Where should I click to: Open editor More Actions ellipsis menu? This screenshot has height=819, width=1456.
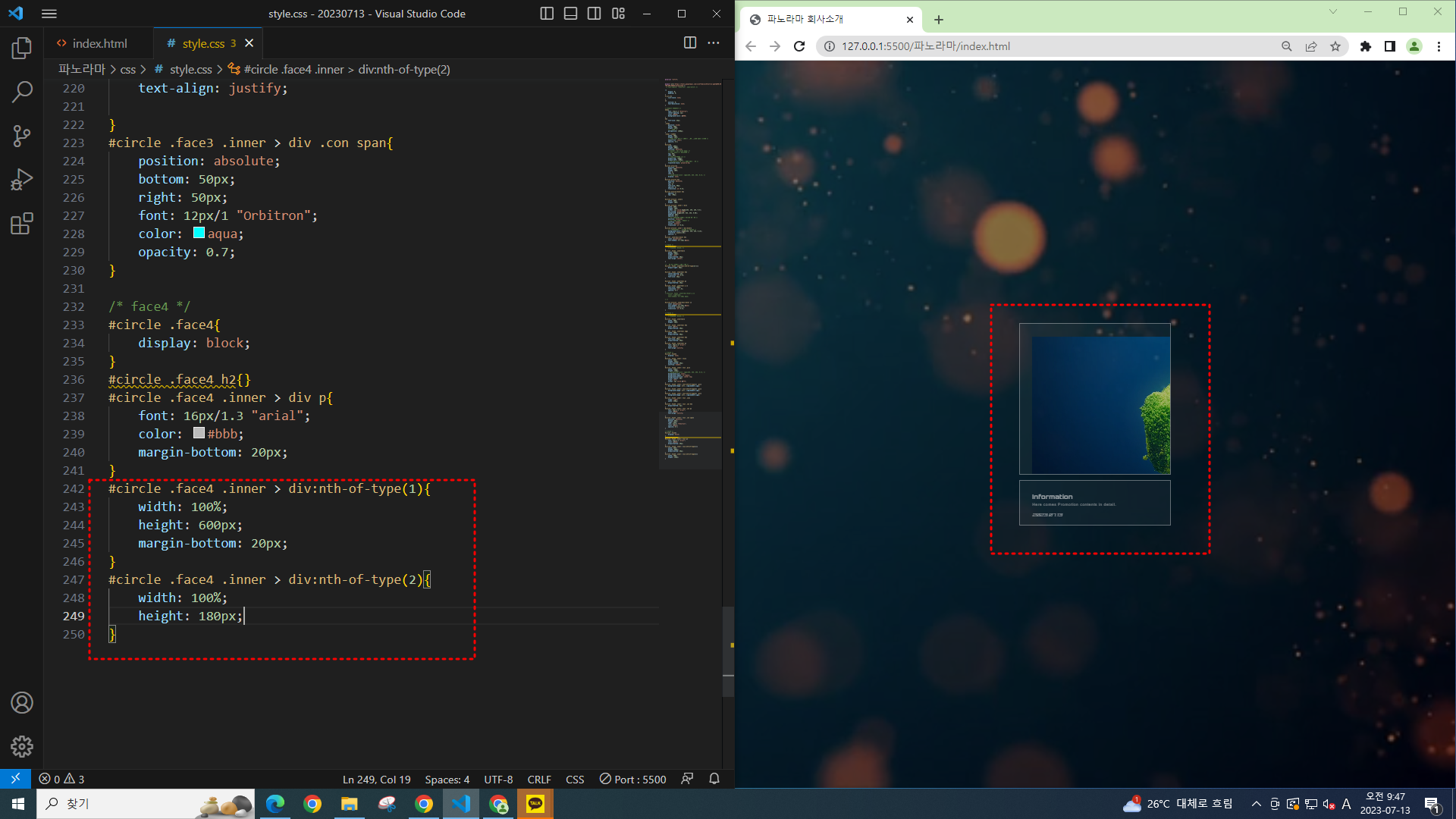pos(714,43)
